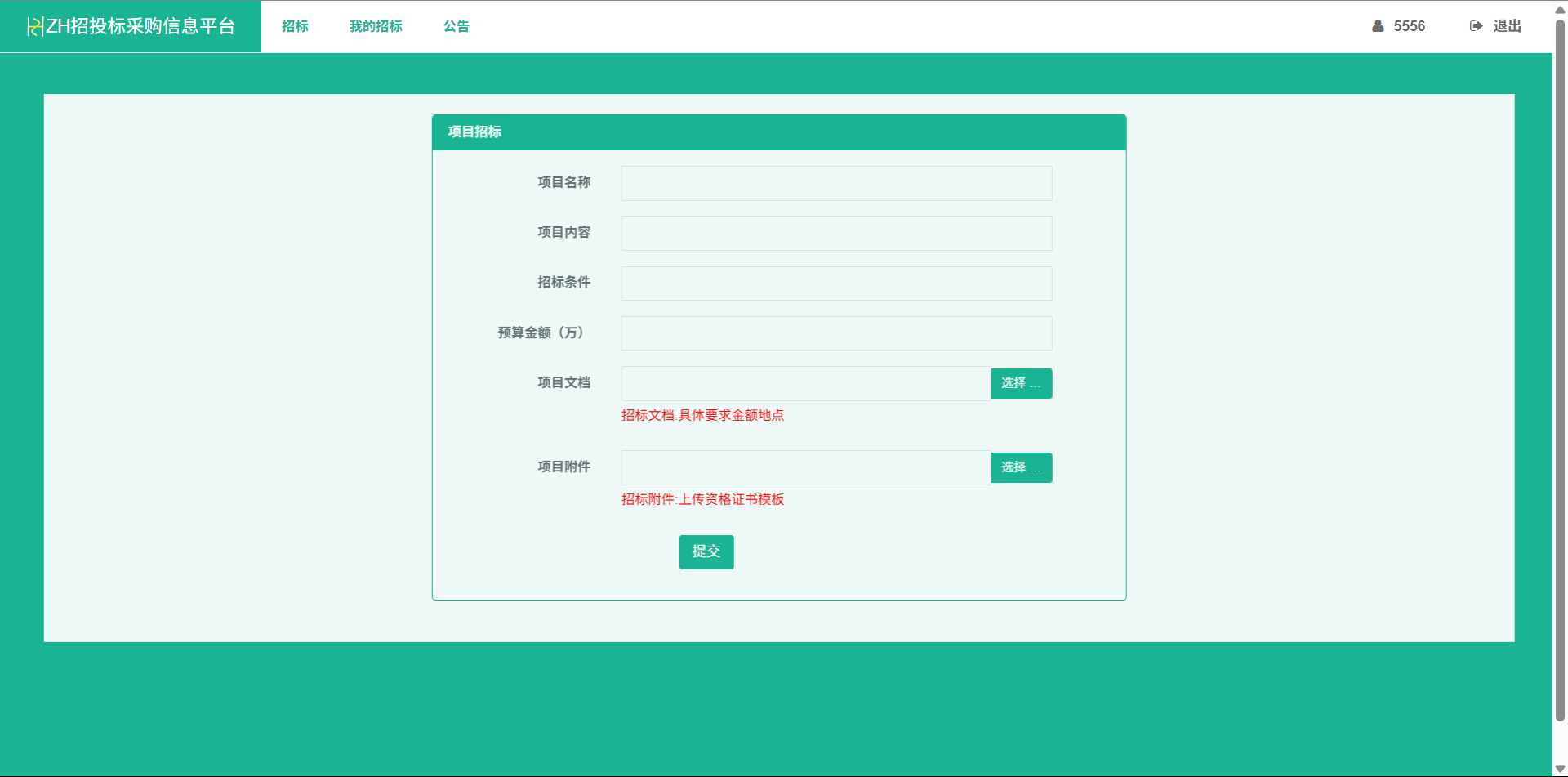The width and height of the screenshot is (1568, 777).
Task: Click the 项目附件 label
Action: point(563,467)
